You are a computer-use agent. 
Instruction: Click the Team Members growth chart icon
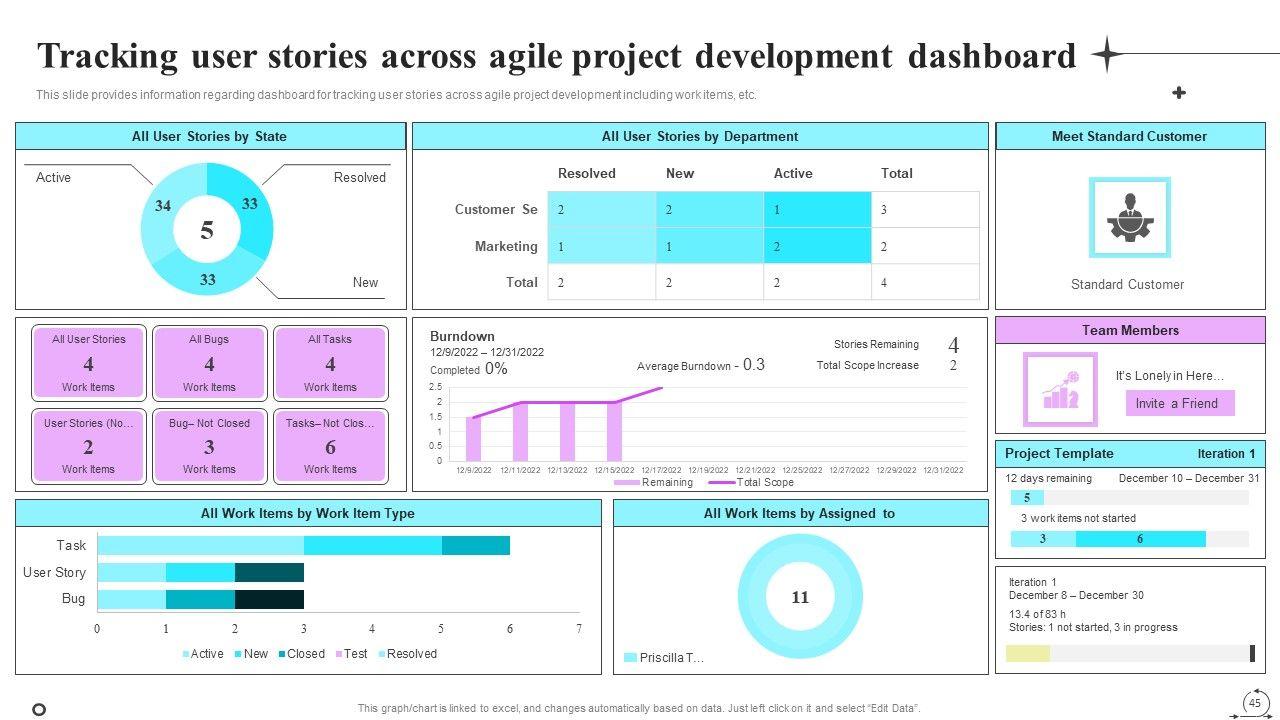[1060, 390]
